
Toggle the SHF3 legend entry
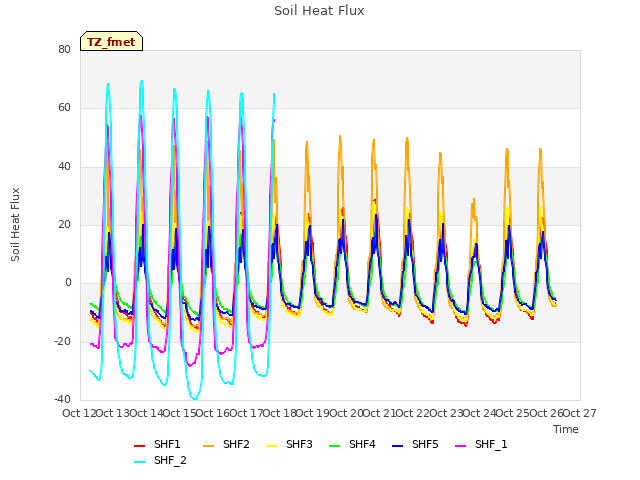[x=289, y=444]
